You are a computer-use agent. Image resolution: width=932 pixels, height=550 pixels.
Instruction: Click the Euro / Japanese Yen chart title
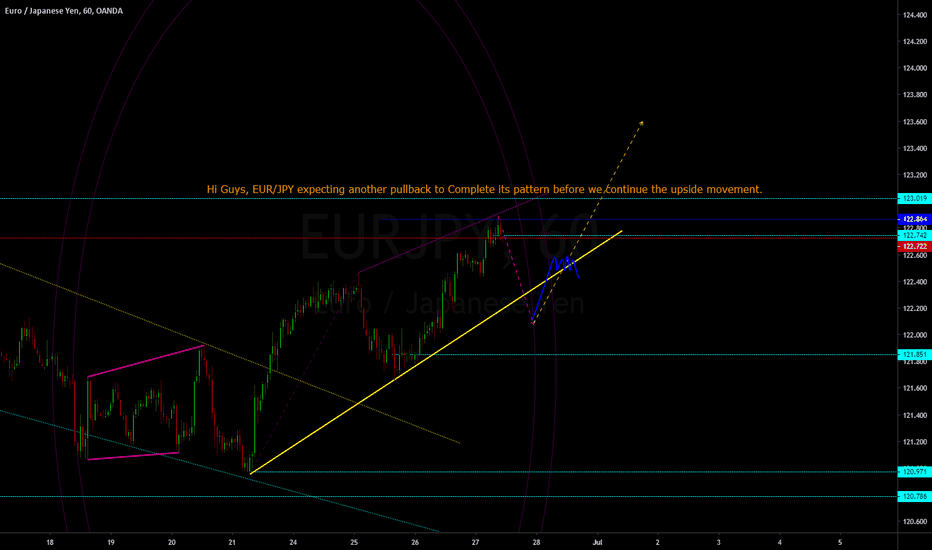[64, 11]
